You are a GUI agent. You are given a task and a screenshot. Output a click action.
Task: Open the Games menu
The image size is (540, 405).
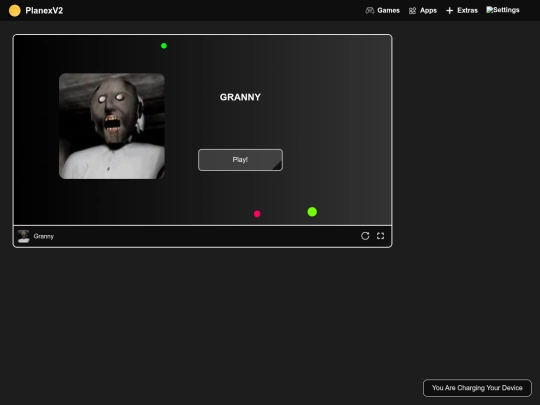click(383, 11)
